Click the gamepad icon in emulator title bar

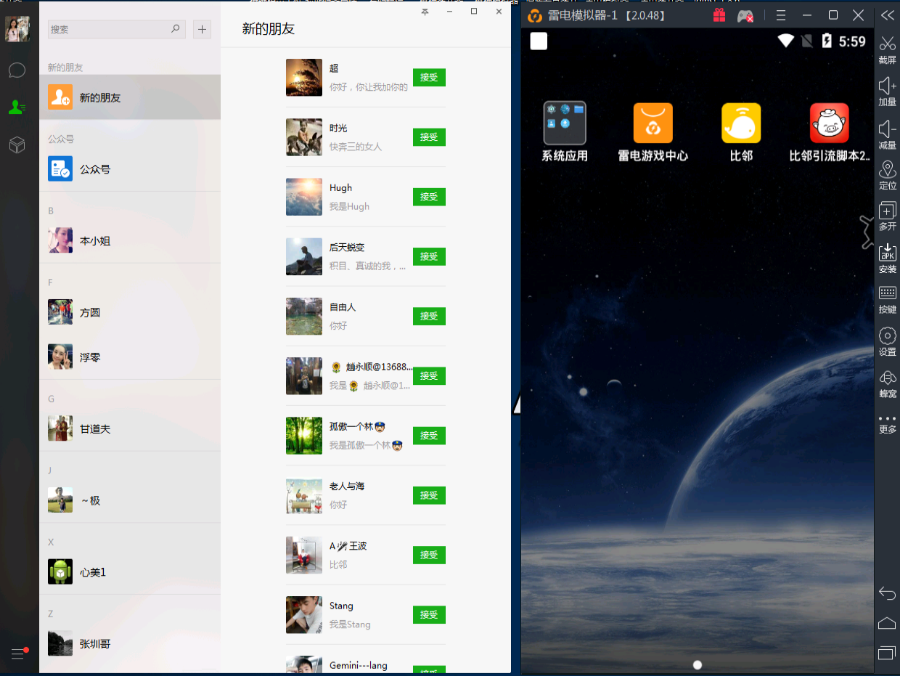pos(745,16)
